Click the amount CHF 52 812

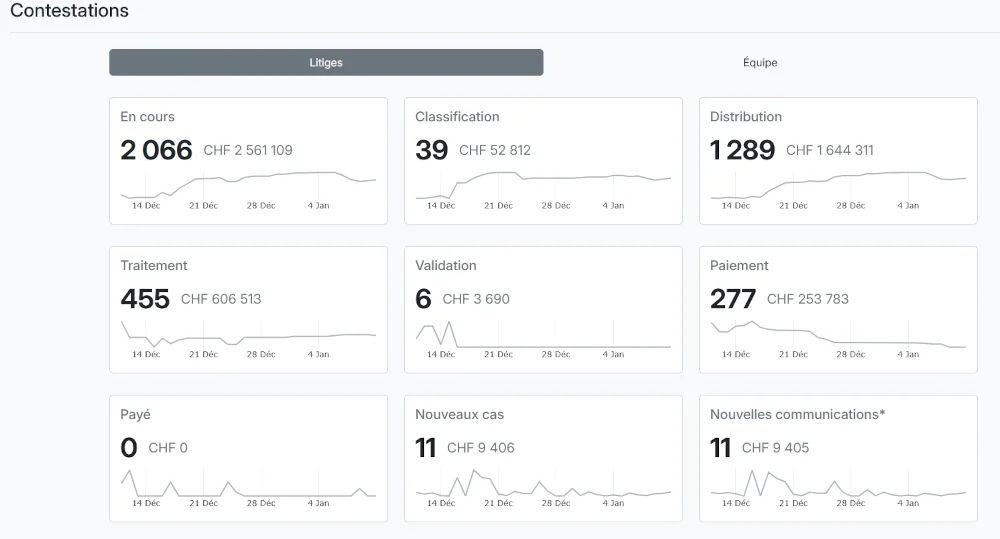tap(495, 150)
